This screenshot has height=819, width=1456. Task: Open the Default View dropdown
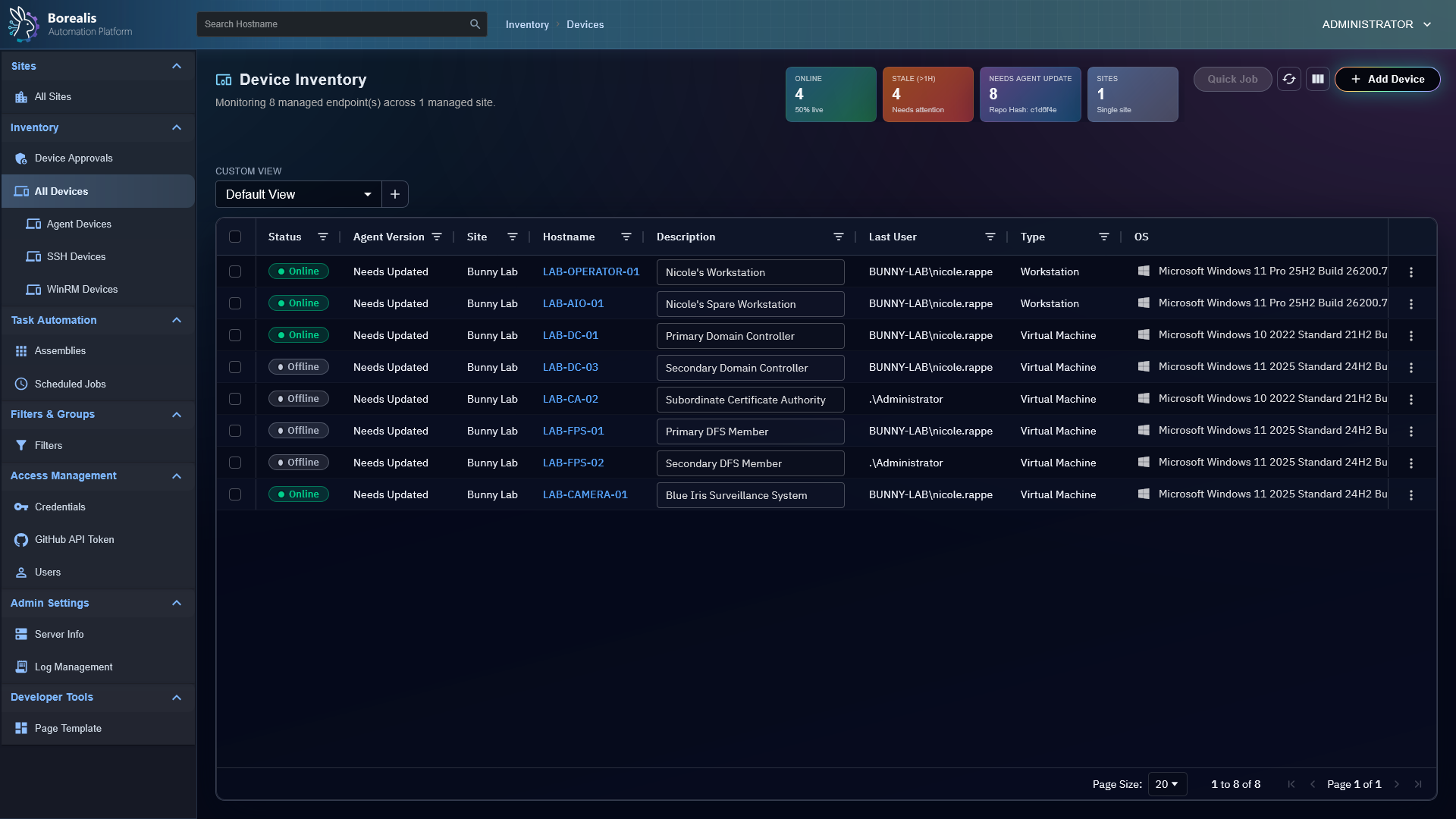[298, 194]
